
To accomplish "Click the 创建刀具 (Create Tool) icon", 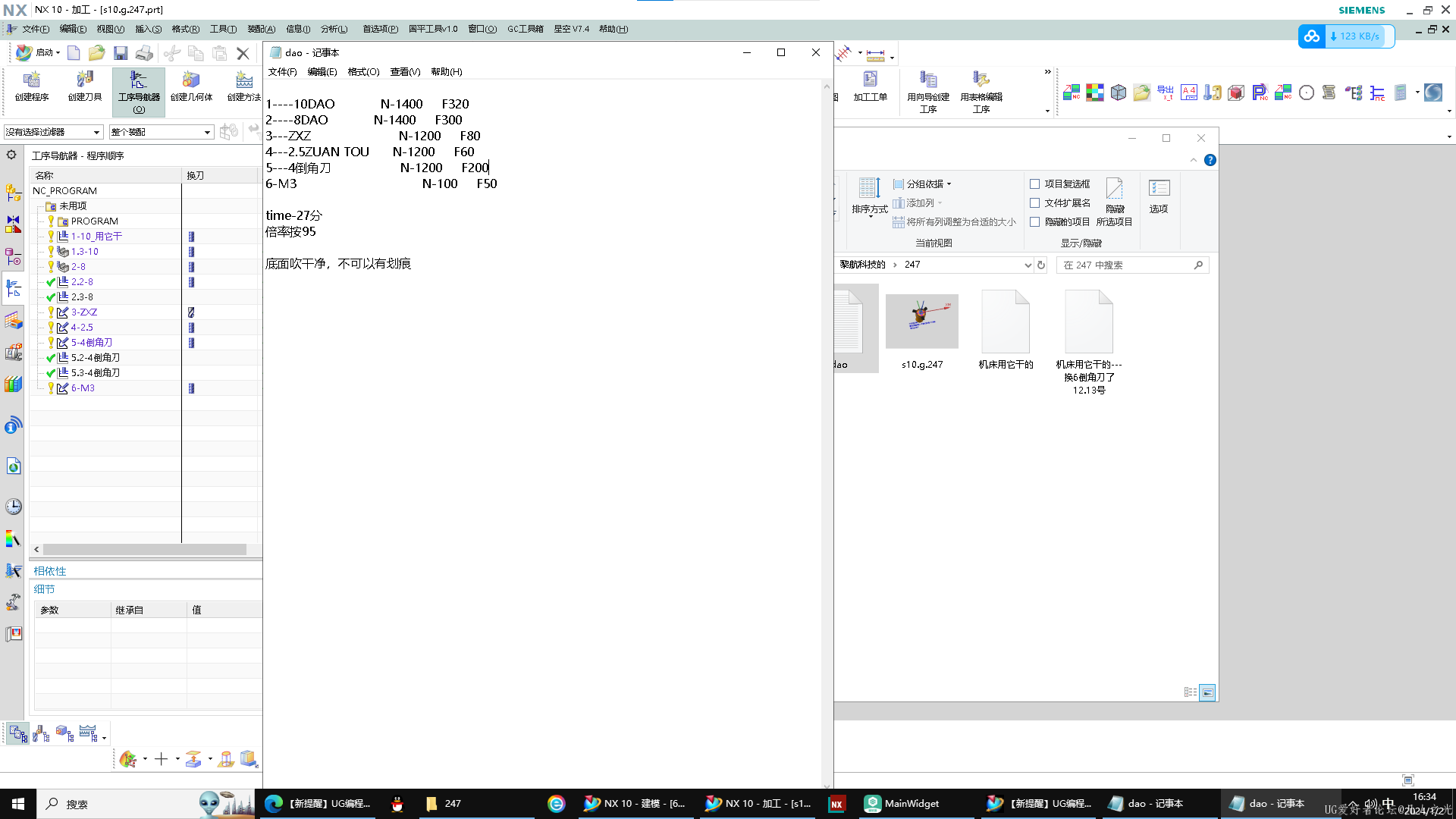I will 85,86.
